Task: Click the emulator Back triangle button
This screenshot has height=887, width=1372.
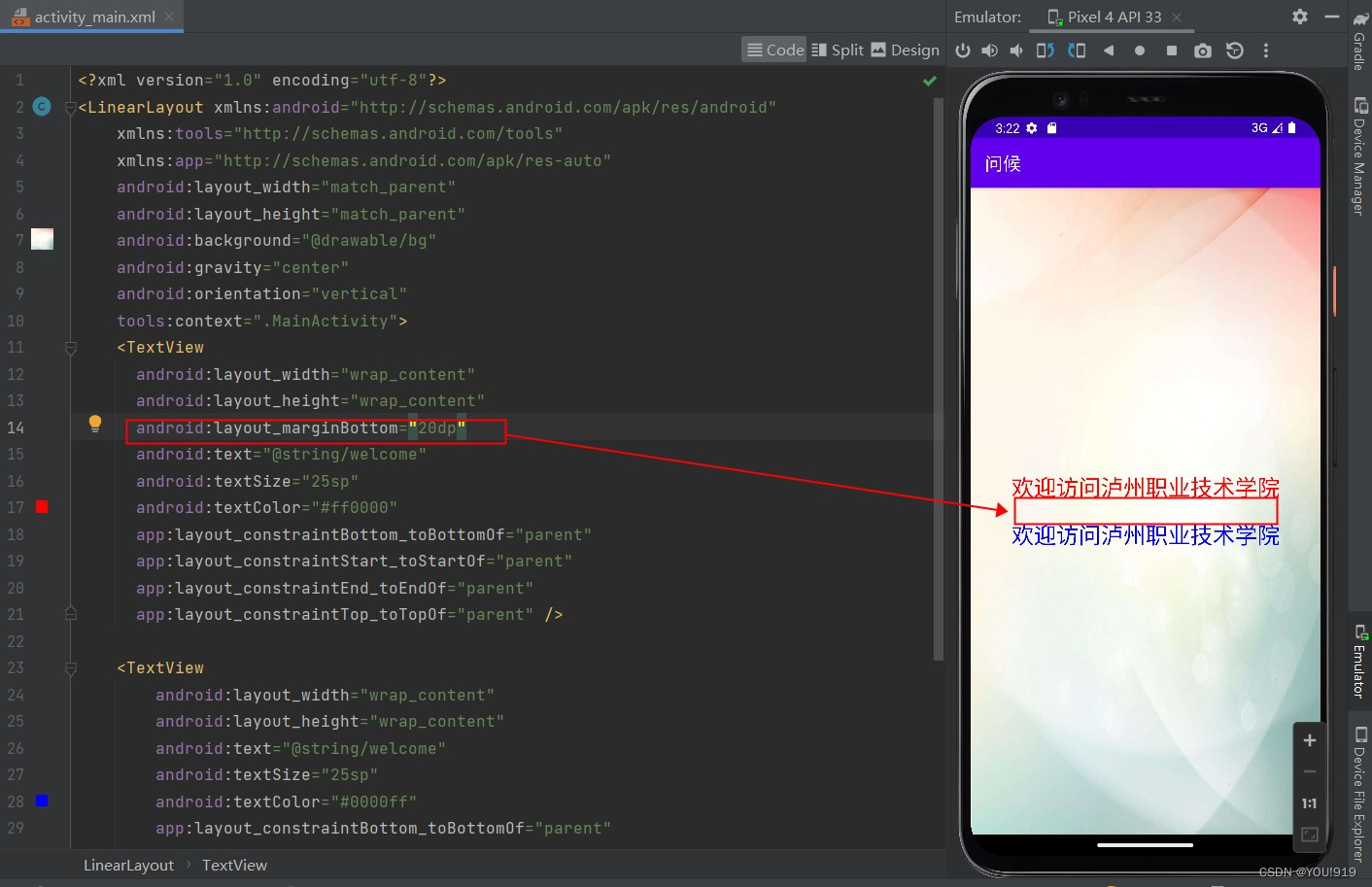Action: click(1109, 51)
